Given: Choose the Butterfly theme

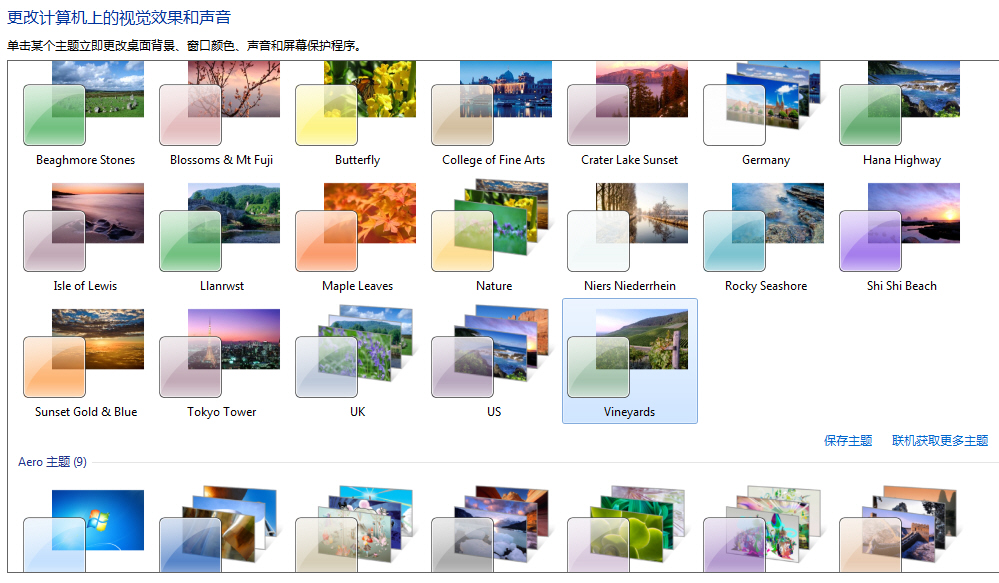Looking at the screenshot, I should tap(355, 110).
